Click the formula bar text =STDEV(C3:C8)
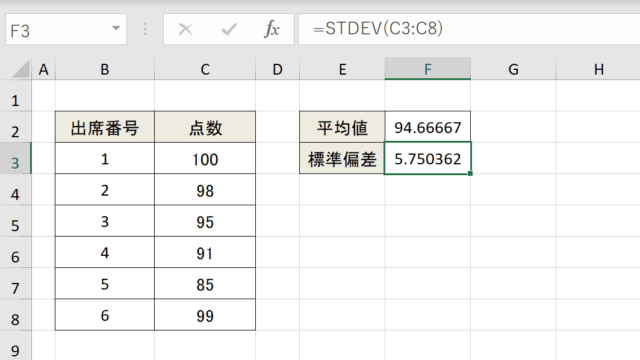 pos(378,29)
